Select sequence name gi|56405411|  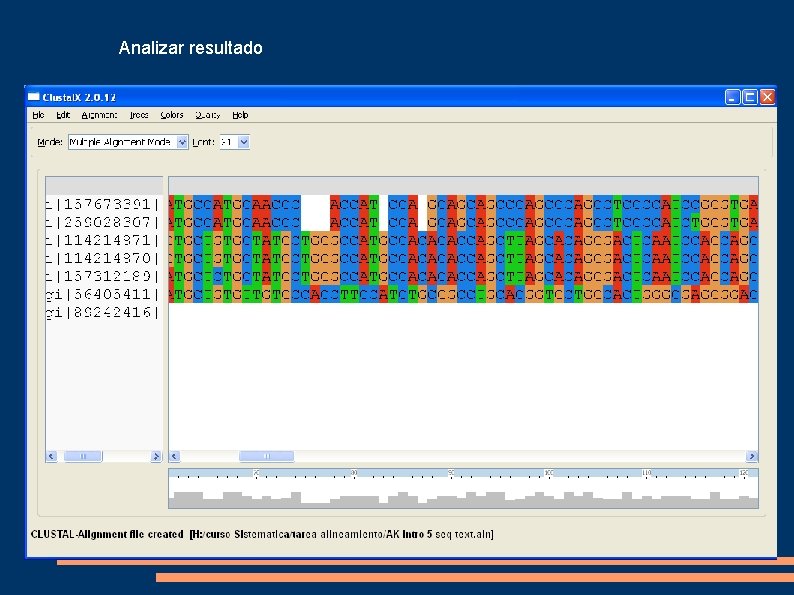coord(103,294)
